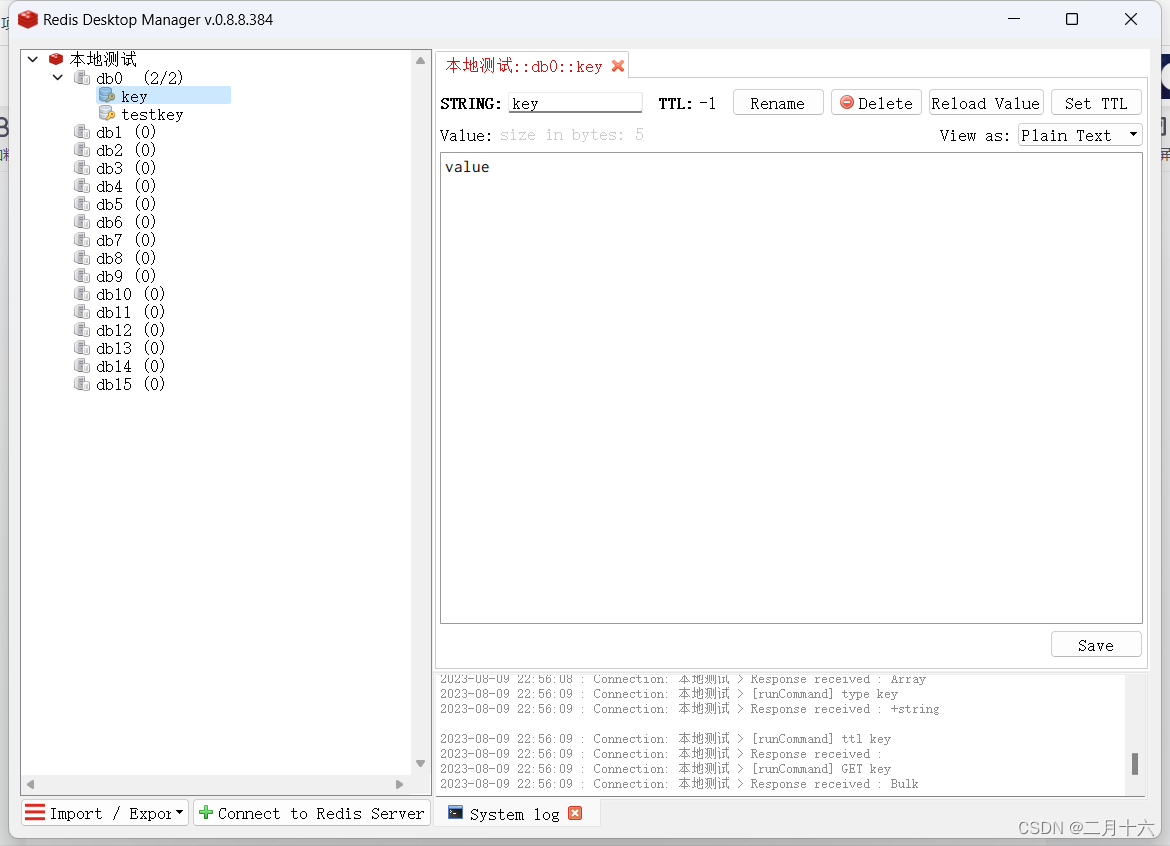Click the db14 database icon
The height and width of the screenshot is (846, 1170).
(82, 366)
